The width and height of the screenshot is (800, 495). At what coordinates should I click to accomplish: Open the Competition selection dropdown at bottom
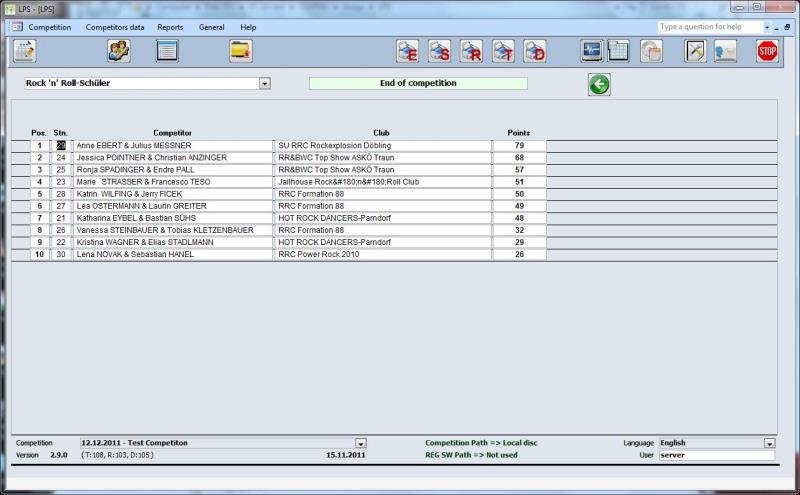[361, 443]
